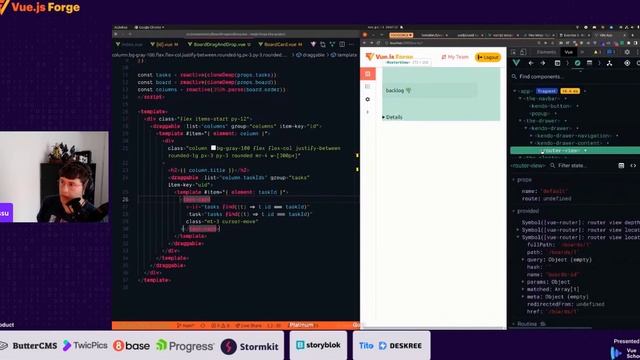
Task: Click the backlog column title
Action: (x=395, y=91)
